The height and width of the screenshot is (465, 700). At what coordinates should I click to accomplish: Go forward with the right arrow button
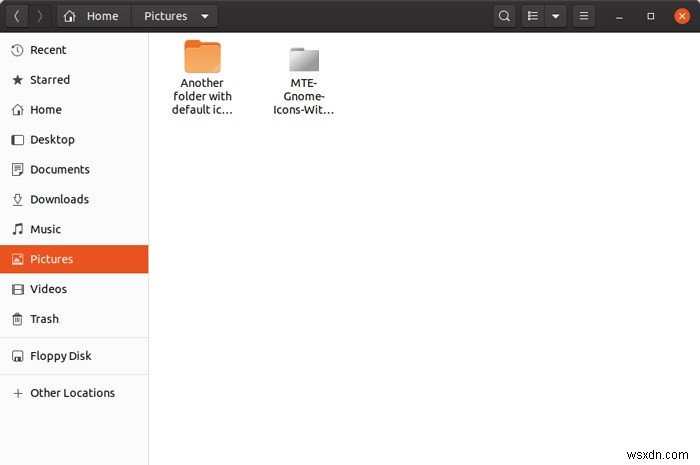[x=40, y=16]
